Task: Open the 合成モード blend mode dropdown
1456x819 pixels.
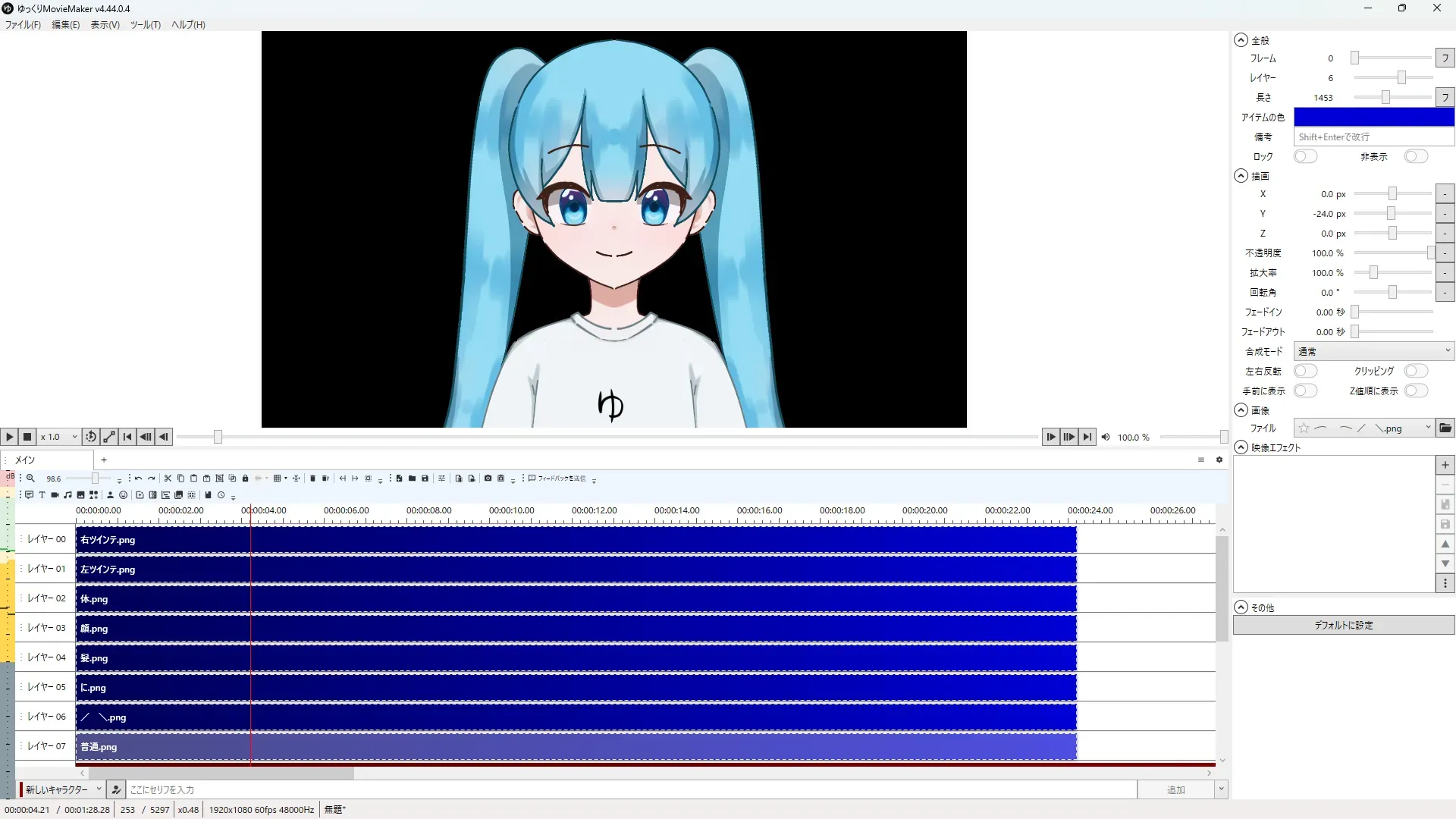Action: pos(1373,351)
